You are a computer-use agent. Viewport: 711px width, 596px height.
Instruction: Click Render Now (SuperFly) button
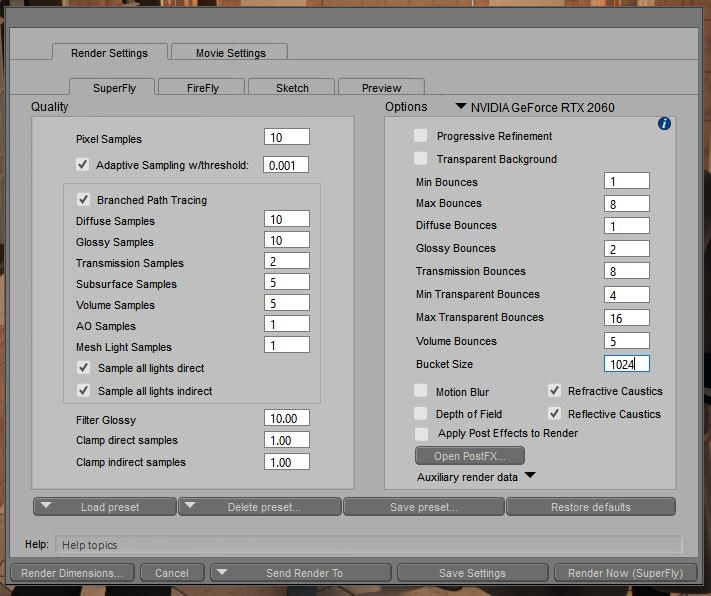click(x=625, y=573)
